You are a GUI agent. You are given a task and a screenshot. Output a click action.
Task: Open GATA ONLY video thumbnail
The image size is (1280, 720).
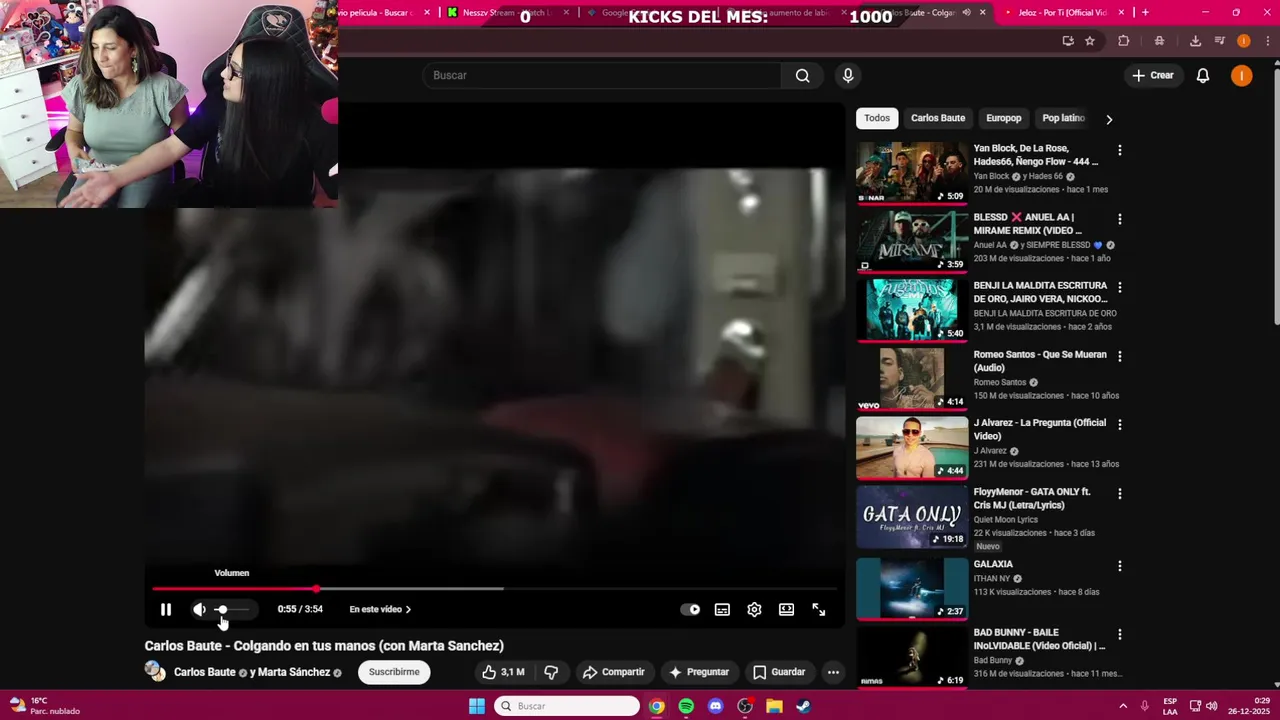pyautogui.click(x=912, y=516)
